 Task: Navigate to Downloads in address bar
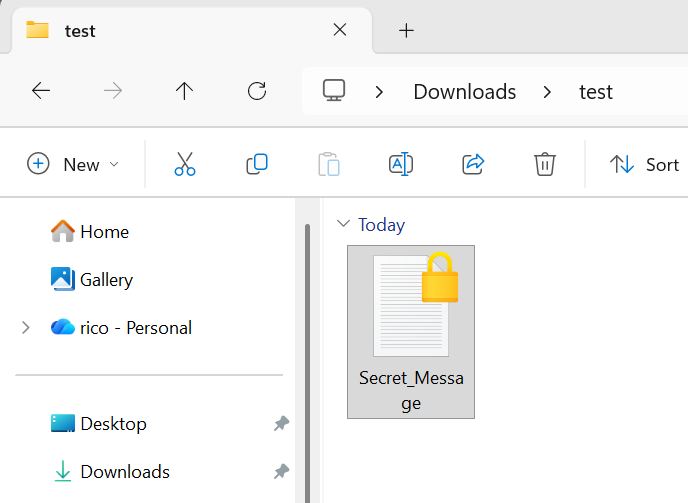click(465, 92)
